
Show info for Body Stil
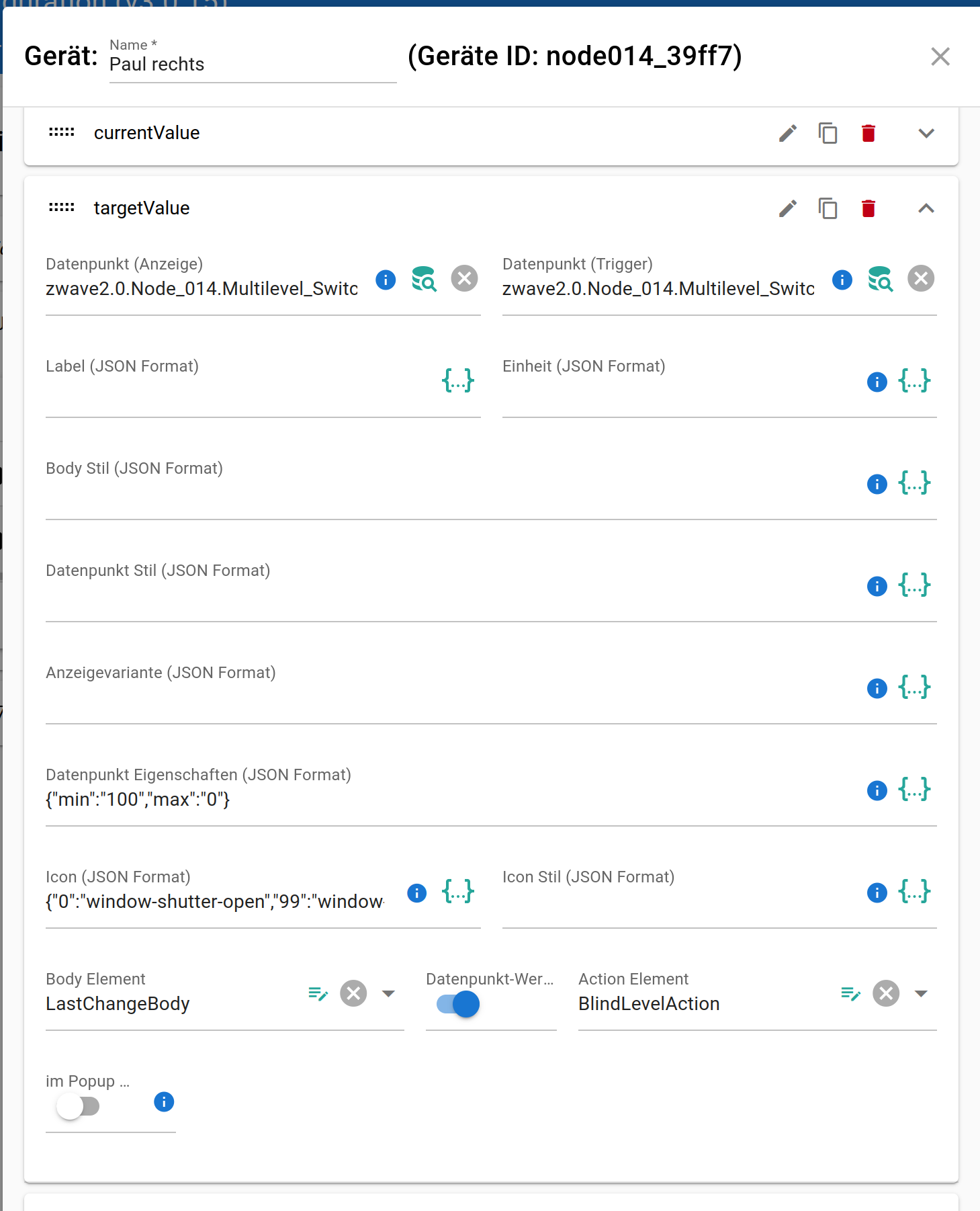[877, 484]
